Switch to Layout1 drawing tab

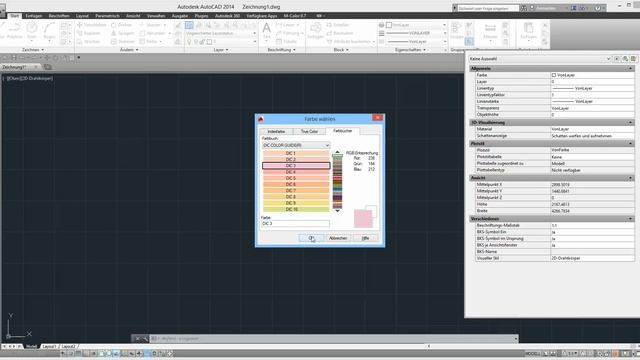(x=49, y=347)
